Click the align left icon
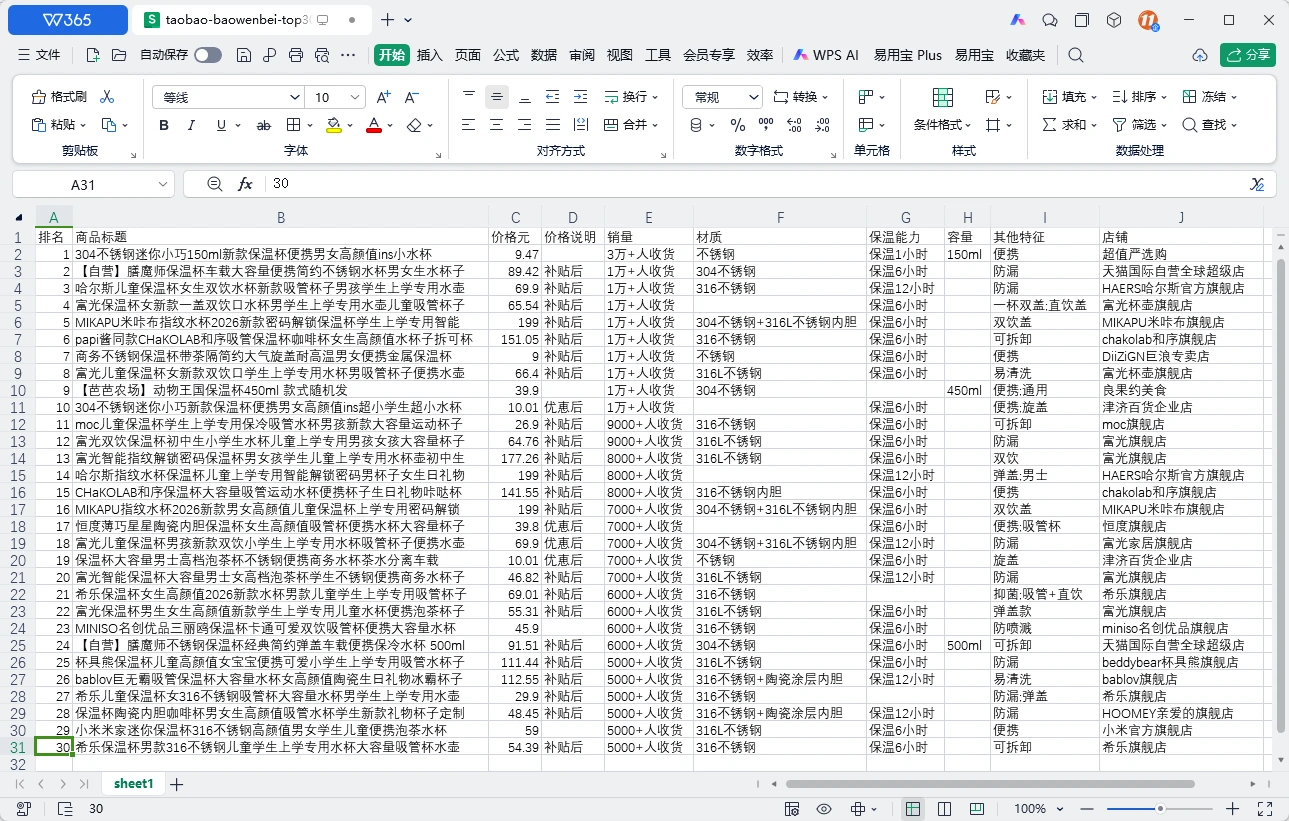Viewport: 1289px width, 821px height. click(469, 125)
